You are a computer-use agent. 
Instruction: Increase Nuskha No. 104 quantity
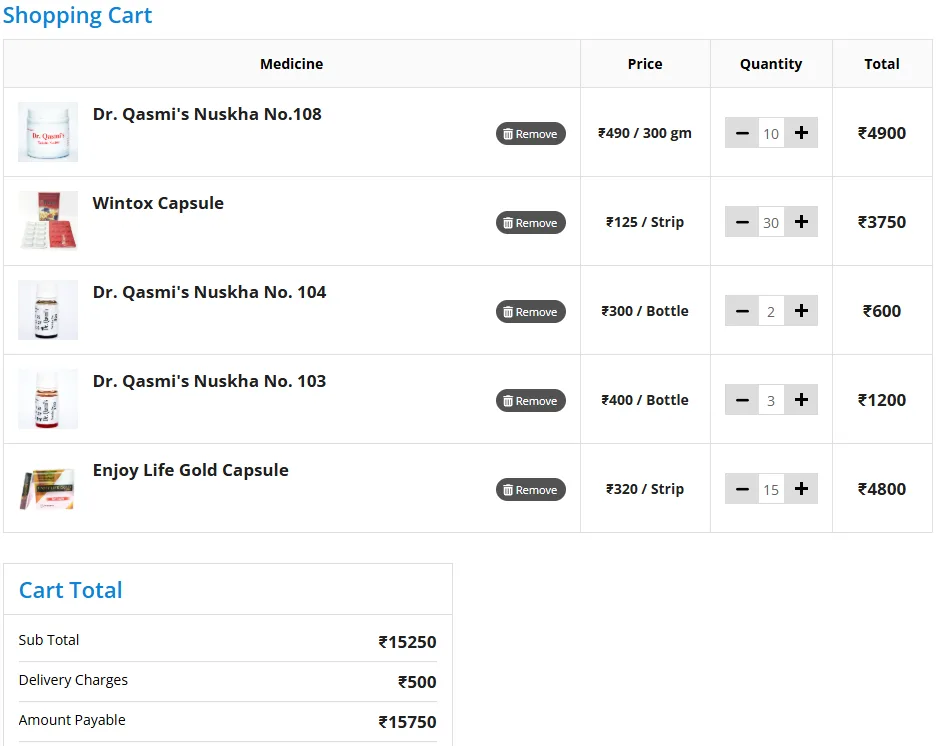coord(801,311)
